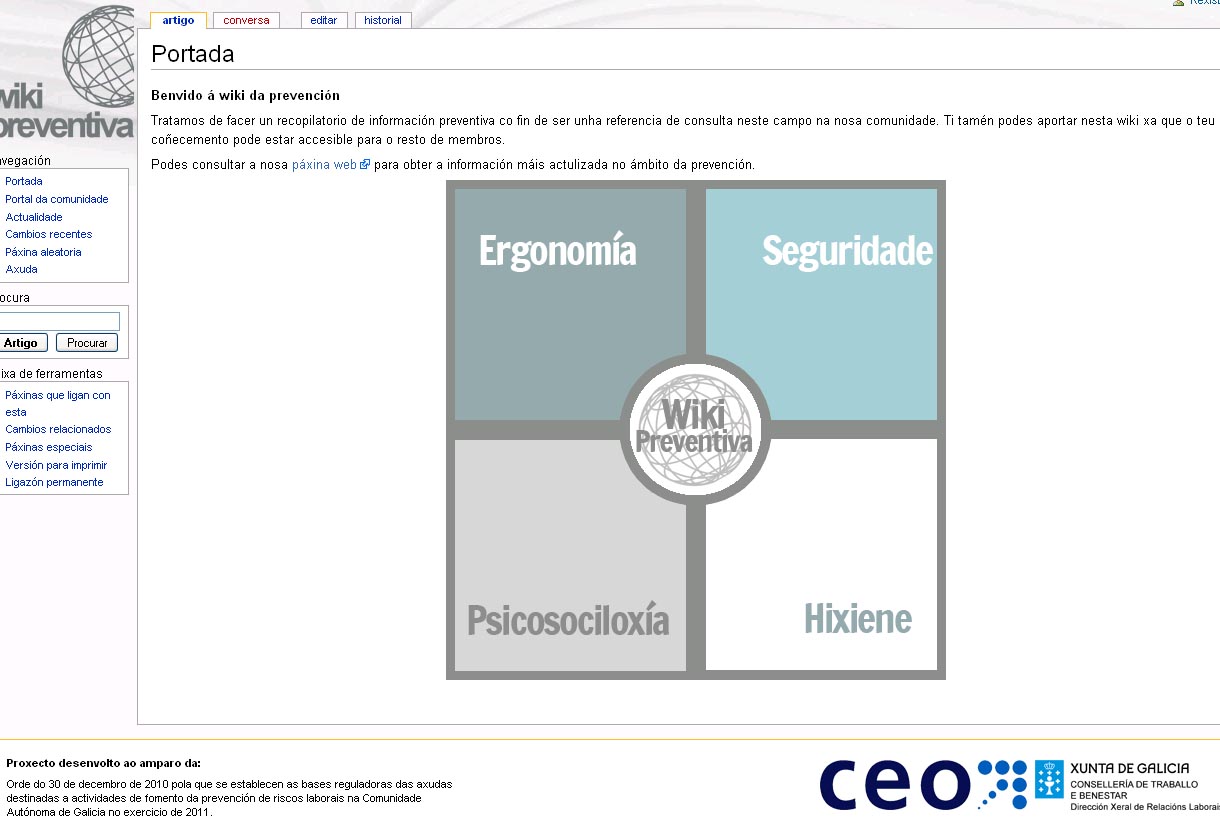The image size is (1220, 823).
Task: Open the editar tab
Action: (325, 20)
